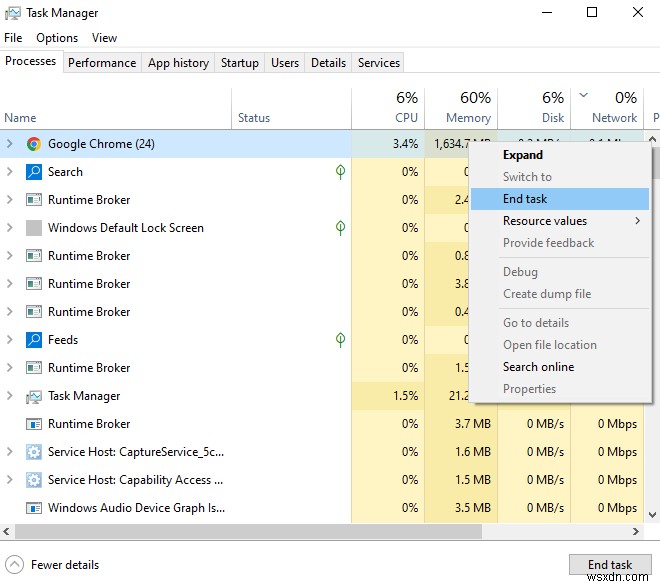The image size is (660, 587).
Task: Click the green leaf status icon for Feeds
Action: (x=341, y=340)
